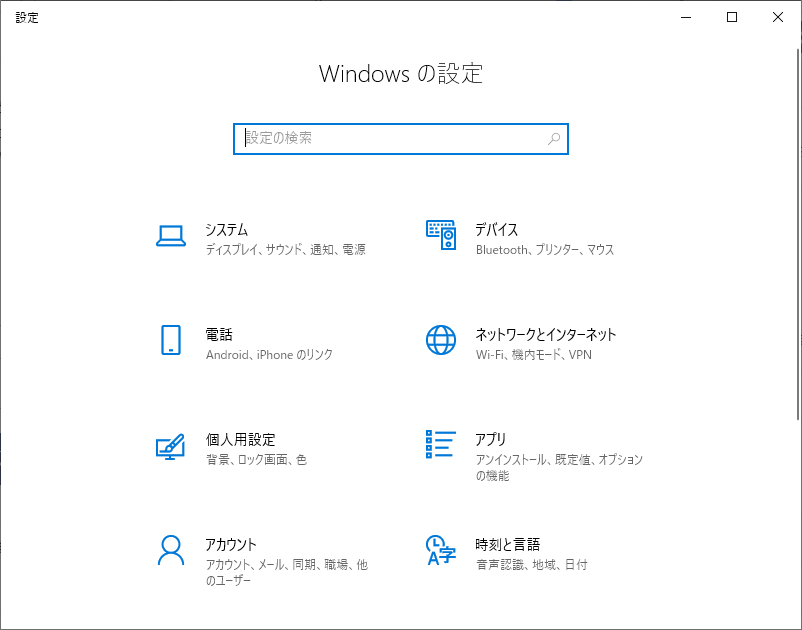Select the アプリ category title

[491, 439]
